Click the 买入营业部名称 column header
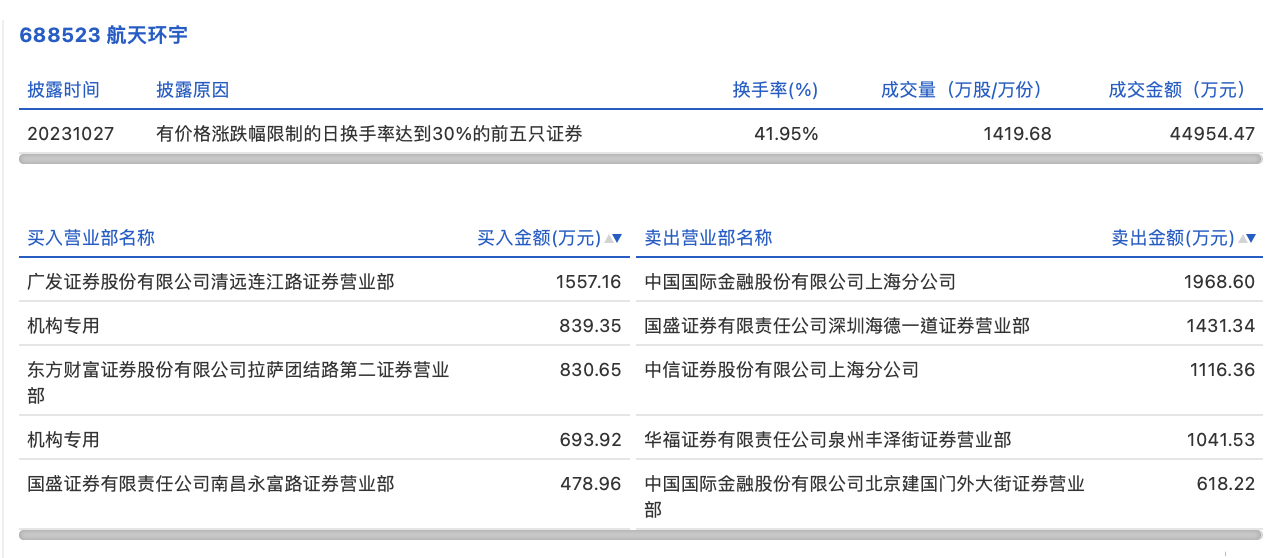The image size is (1272, 558). tap(91, 238)
